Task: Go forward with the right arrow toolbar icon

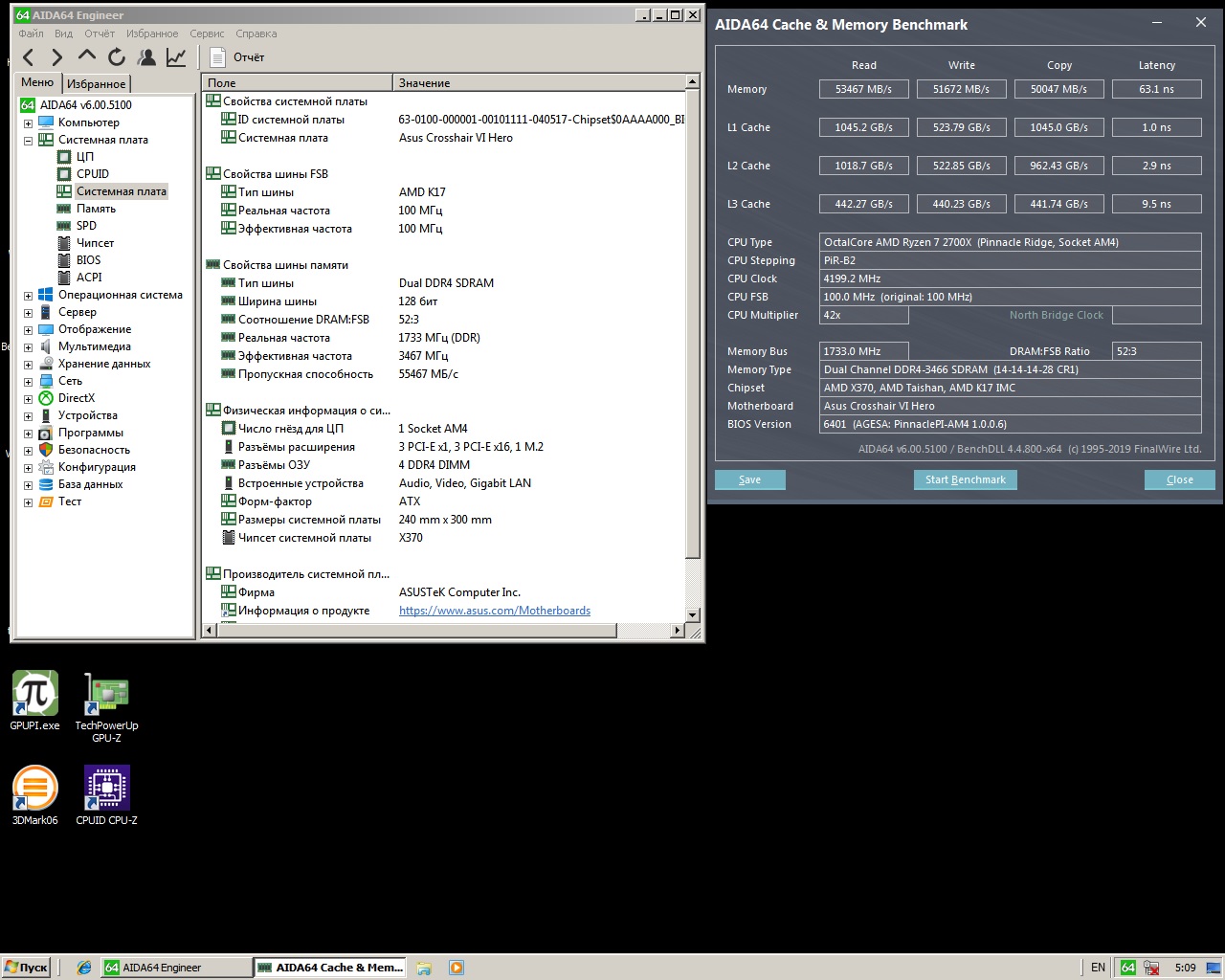Action: click(x=57, y=57)
